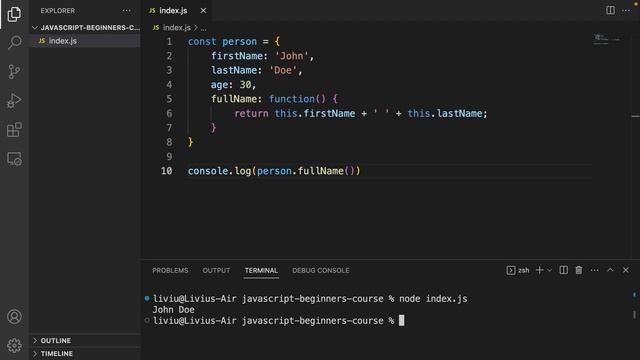The image size is (640, 360).
Task: Expand the Outline section
Action: (85, 340)
